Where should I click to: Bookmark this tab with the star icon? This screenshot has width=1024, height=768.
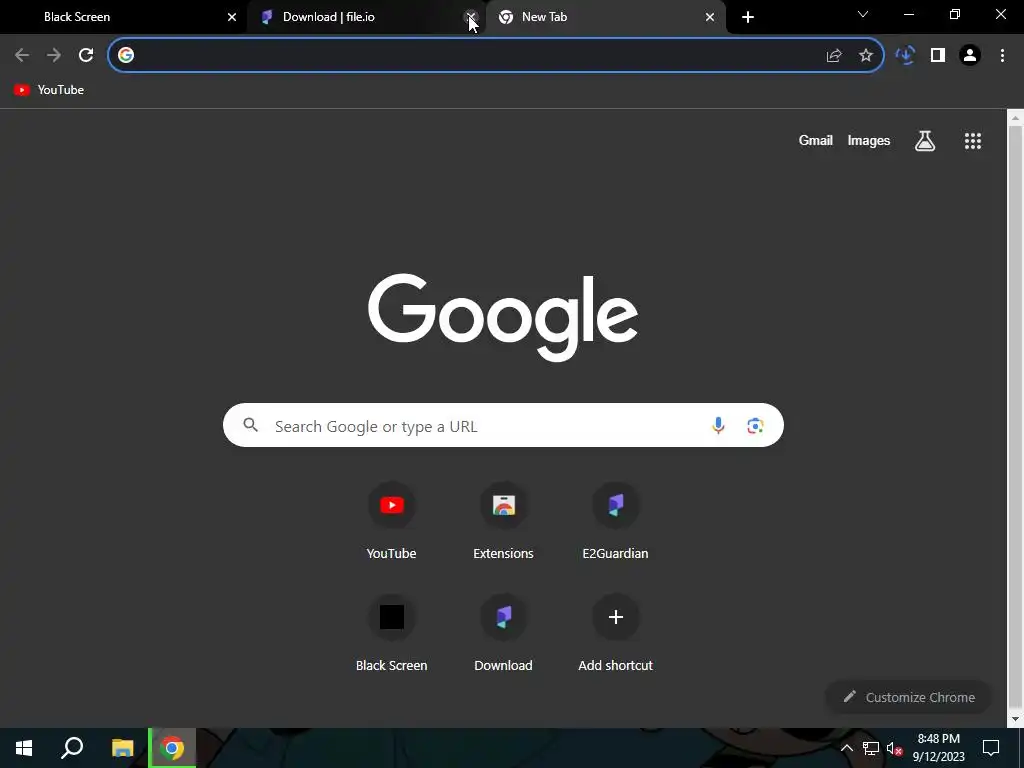pyautogui.click(x=866, y=56)
